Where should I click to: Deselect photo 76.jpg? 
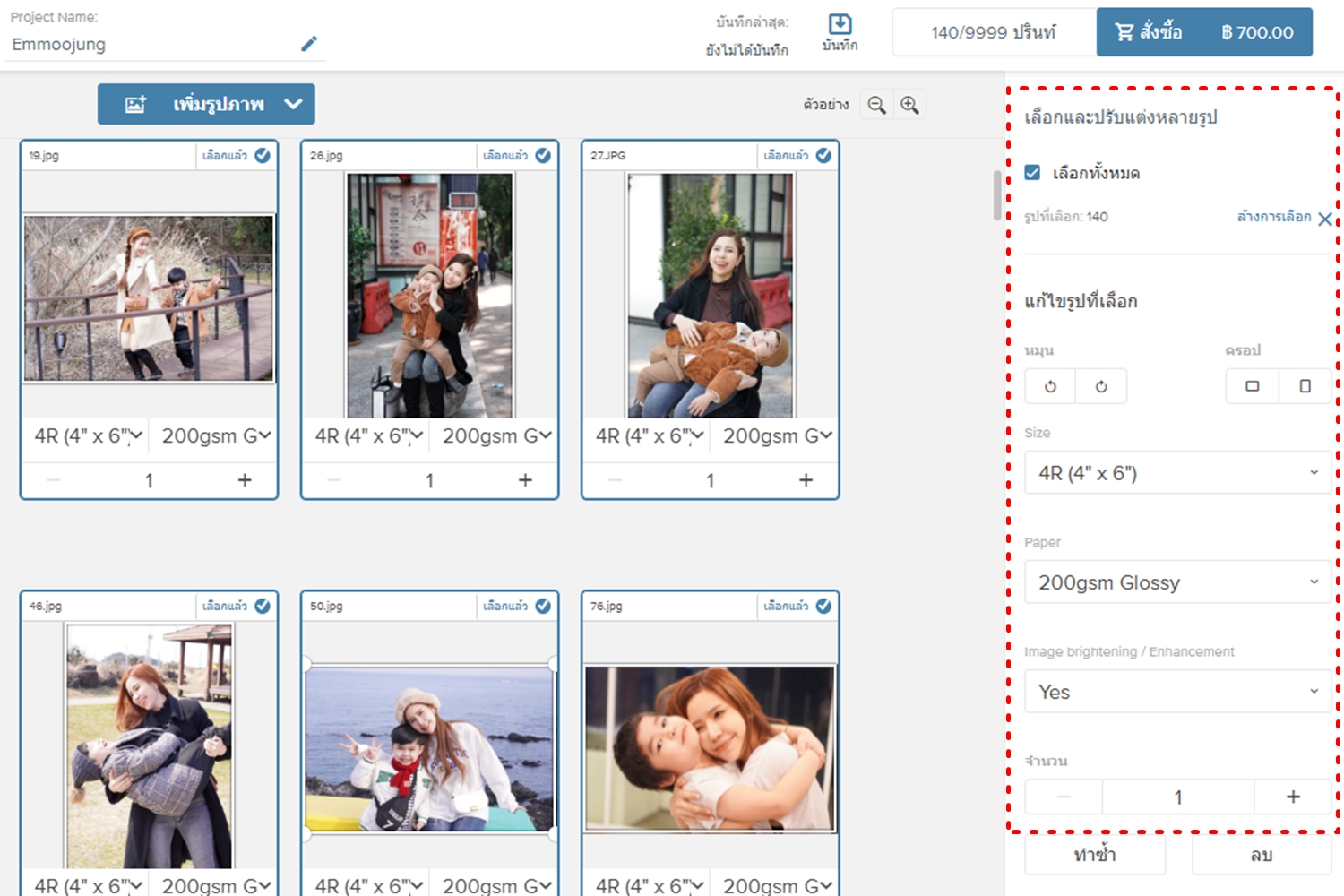point(797,606)
